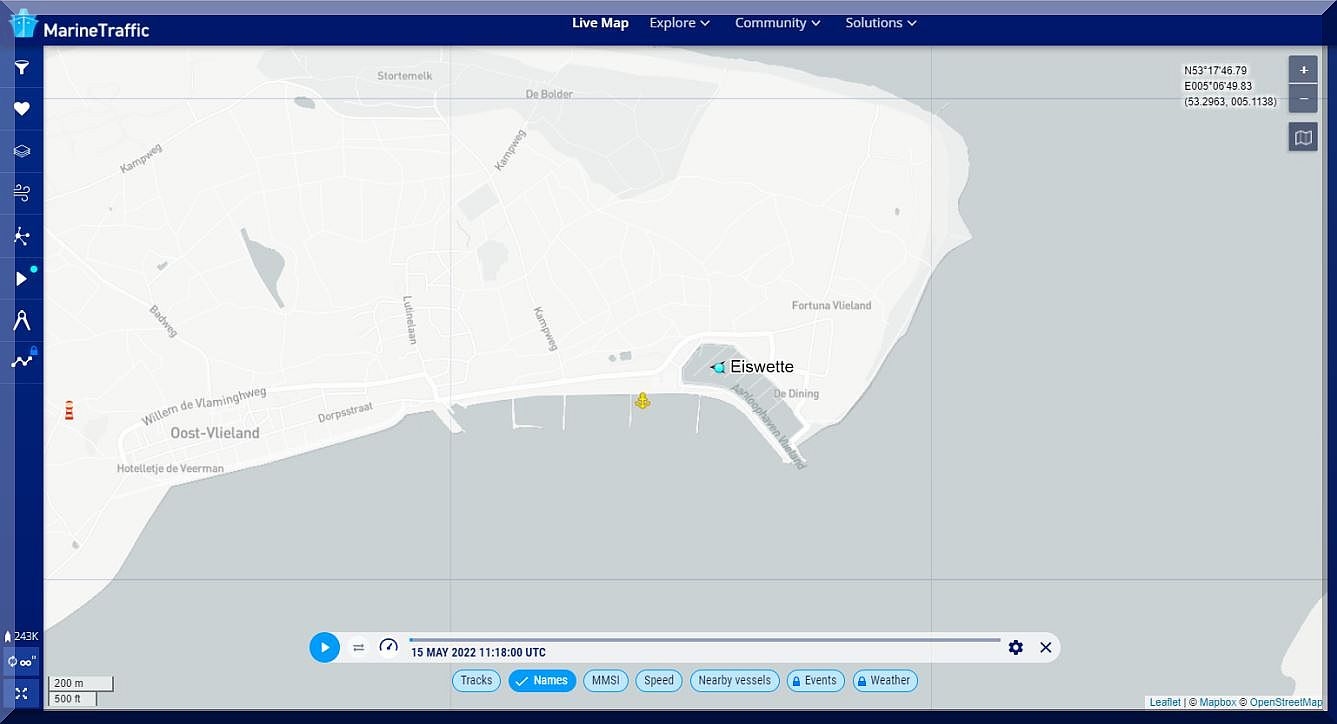The height and width of the screenshot is (724, 1337).
Task: Open playback settings gear icon
Action: tap(1016, 647)
